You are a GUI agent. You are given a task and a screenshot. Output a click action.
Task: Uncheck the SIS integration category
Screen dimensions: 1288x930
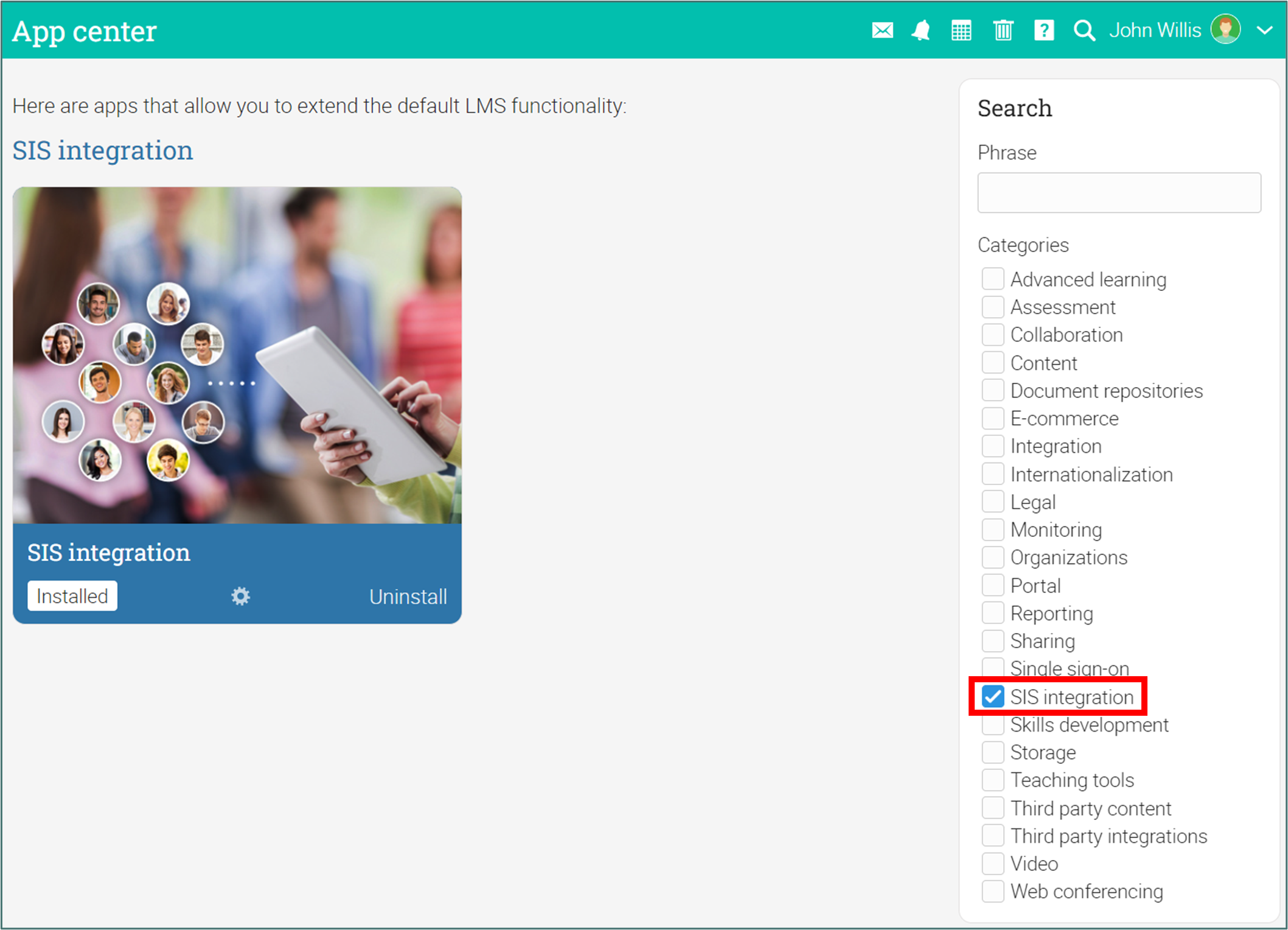pos(993,696)
